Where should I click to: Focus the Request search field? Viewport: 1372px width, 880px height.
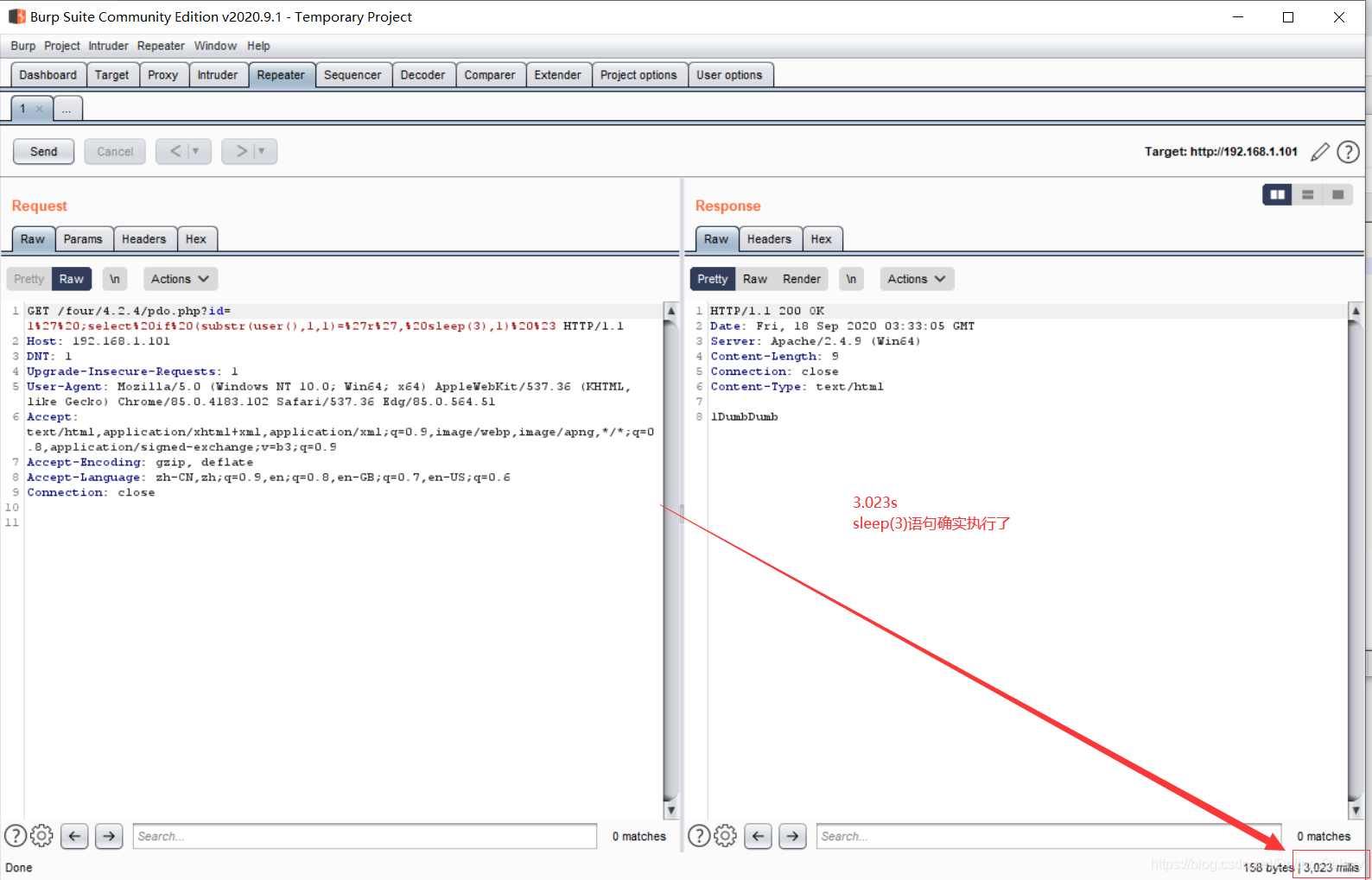tap(365, 836)
